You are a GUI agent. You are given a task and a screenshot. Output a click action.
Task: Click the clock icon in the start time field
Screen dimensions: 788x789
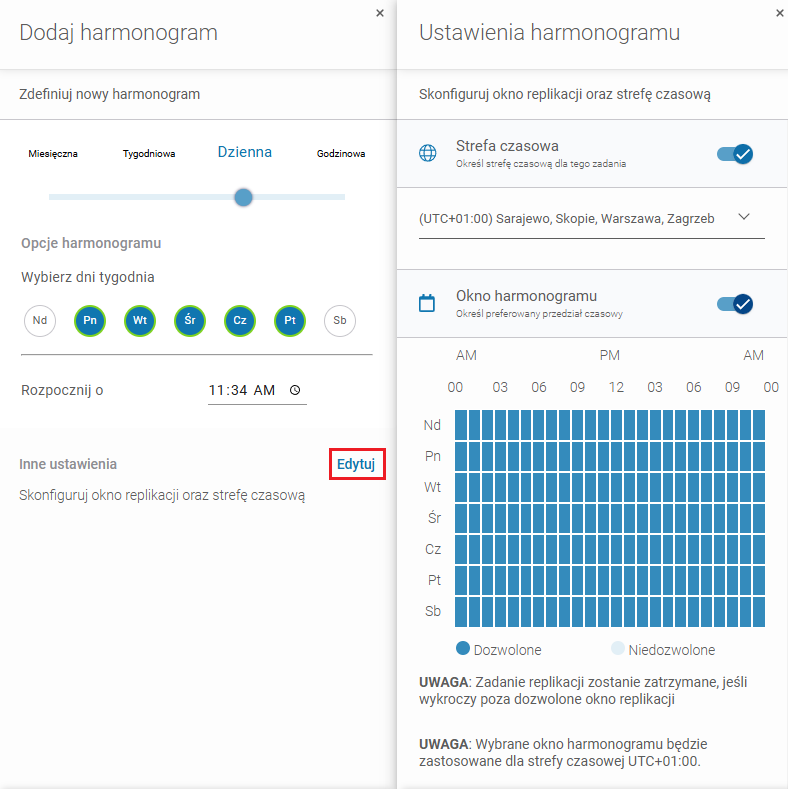point(294,390)
